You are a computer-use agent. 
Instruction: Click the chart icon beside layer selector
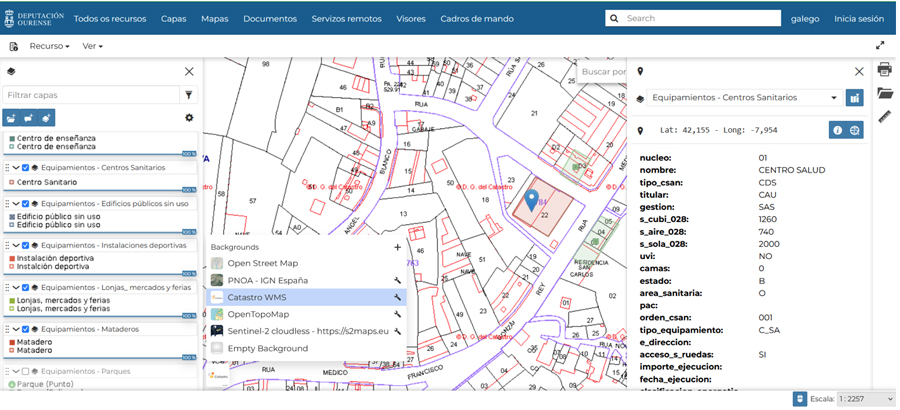point(855,98)
